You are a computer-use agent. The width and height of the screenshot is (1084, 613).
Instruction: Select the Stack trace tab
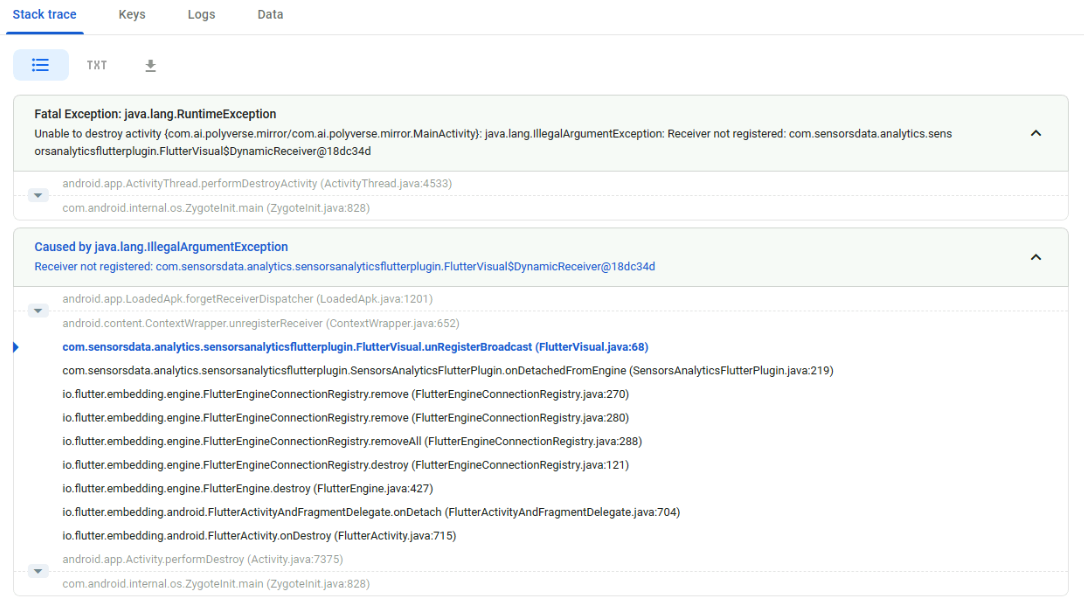pos(45,15)
